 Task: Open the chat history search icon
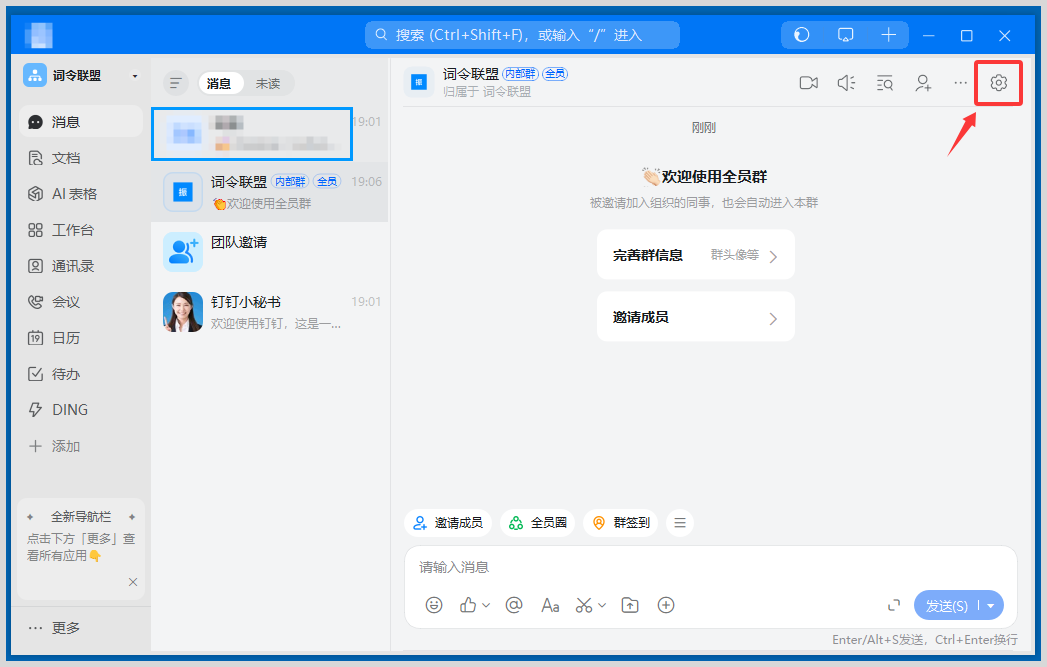885,83
